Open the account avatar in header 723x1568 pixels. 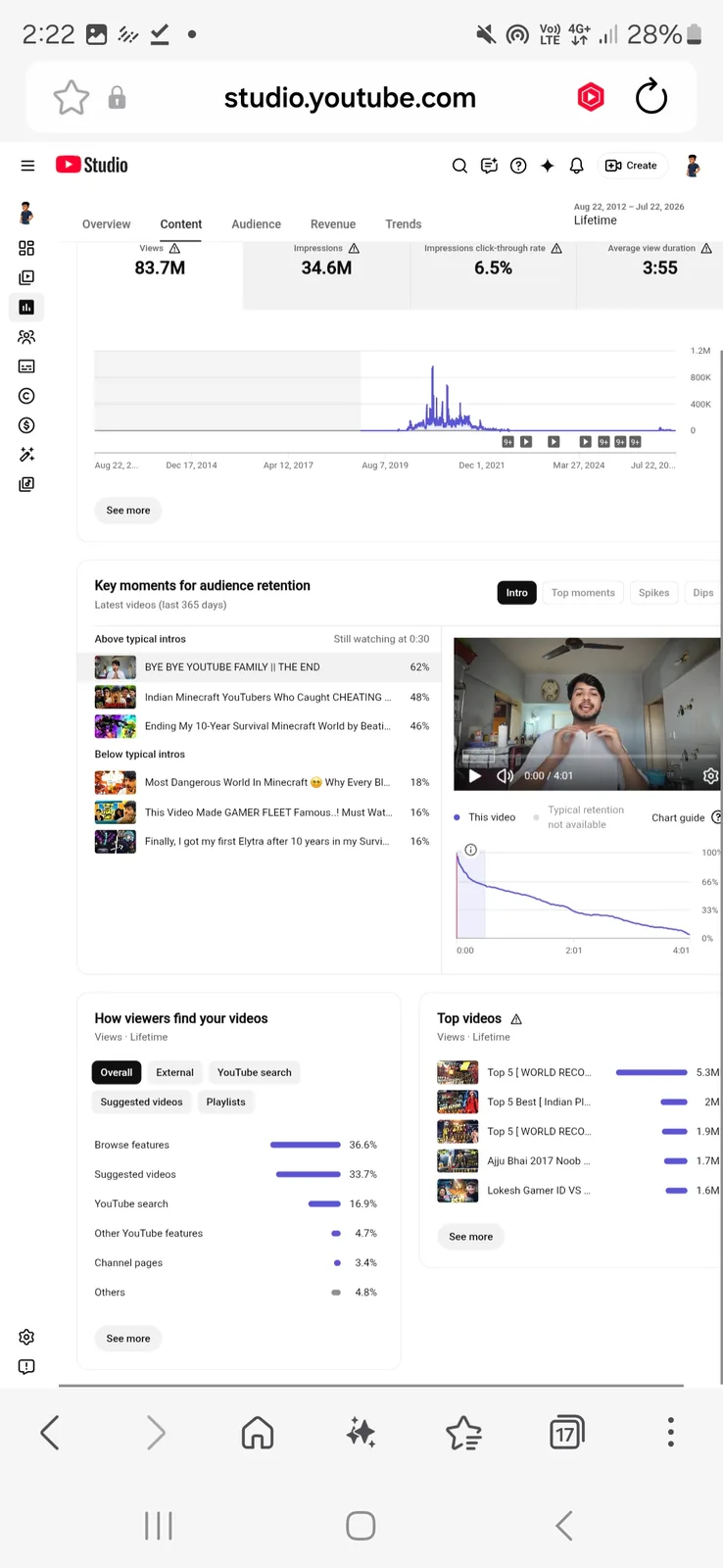[693, 166]
